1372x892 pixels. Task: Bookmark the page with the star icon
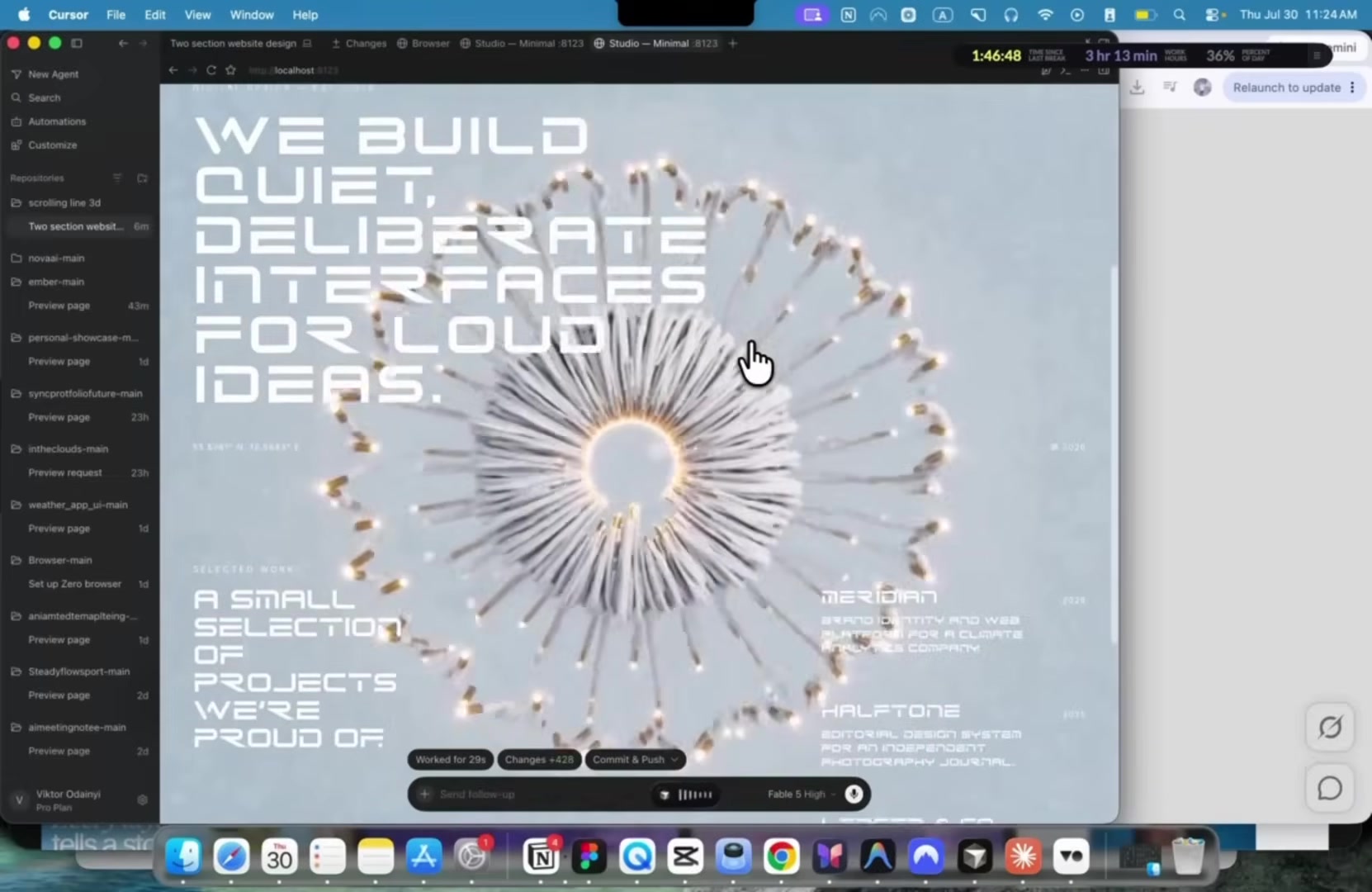[x=230, y=70]
